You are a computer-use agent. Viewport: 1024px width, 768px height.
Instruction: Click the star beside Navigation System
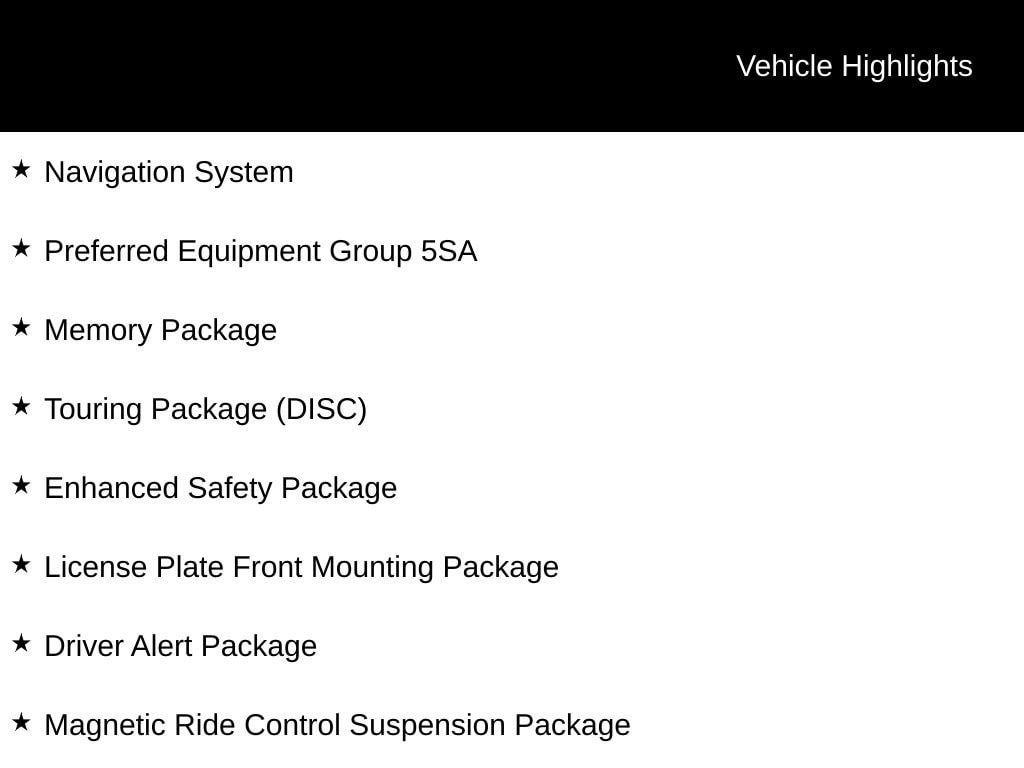21,169
